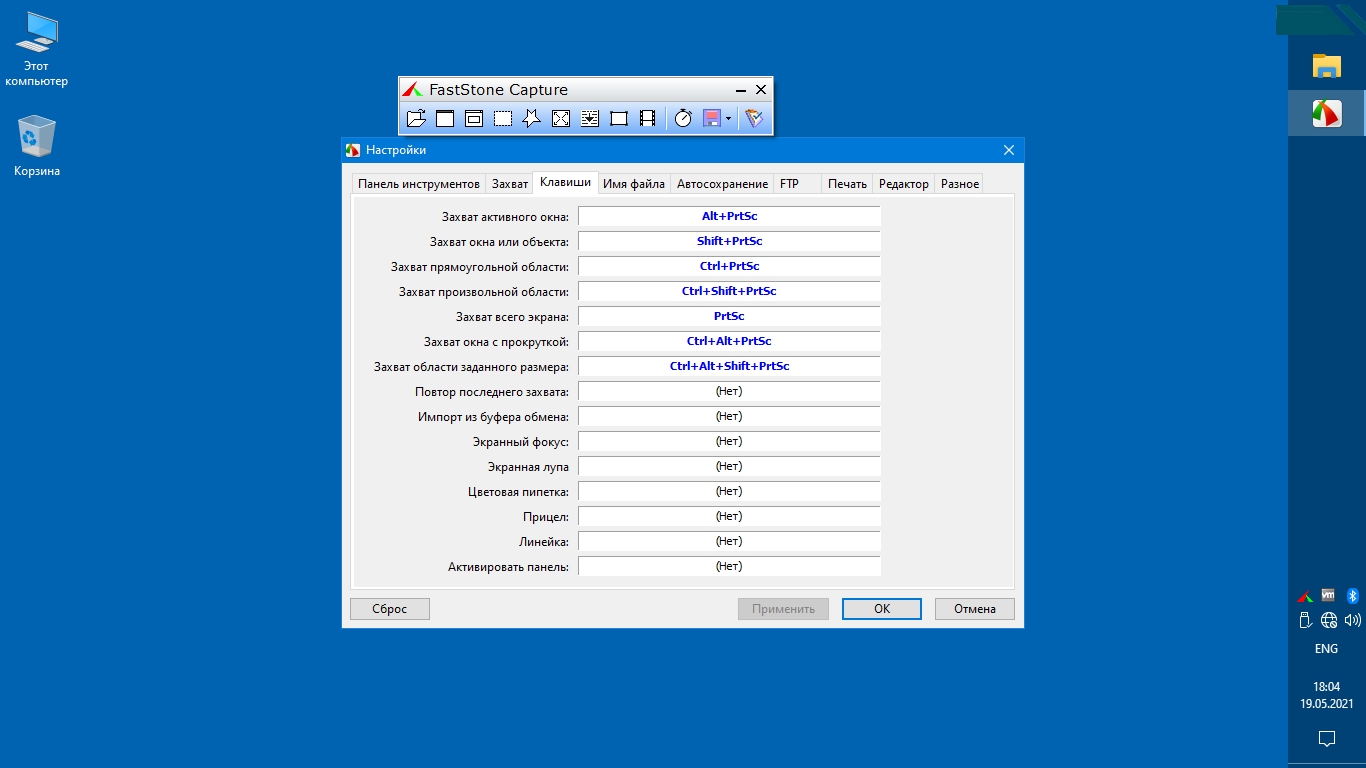Select the Capture Window or Object tool
Screen dimensions: 1366x768
[x=474, y=119]
